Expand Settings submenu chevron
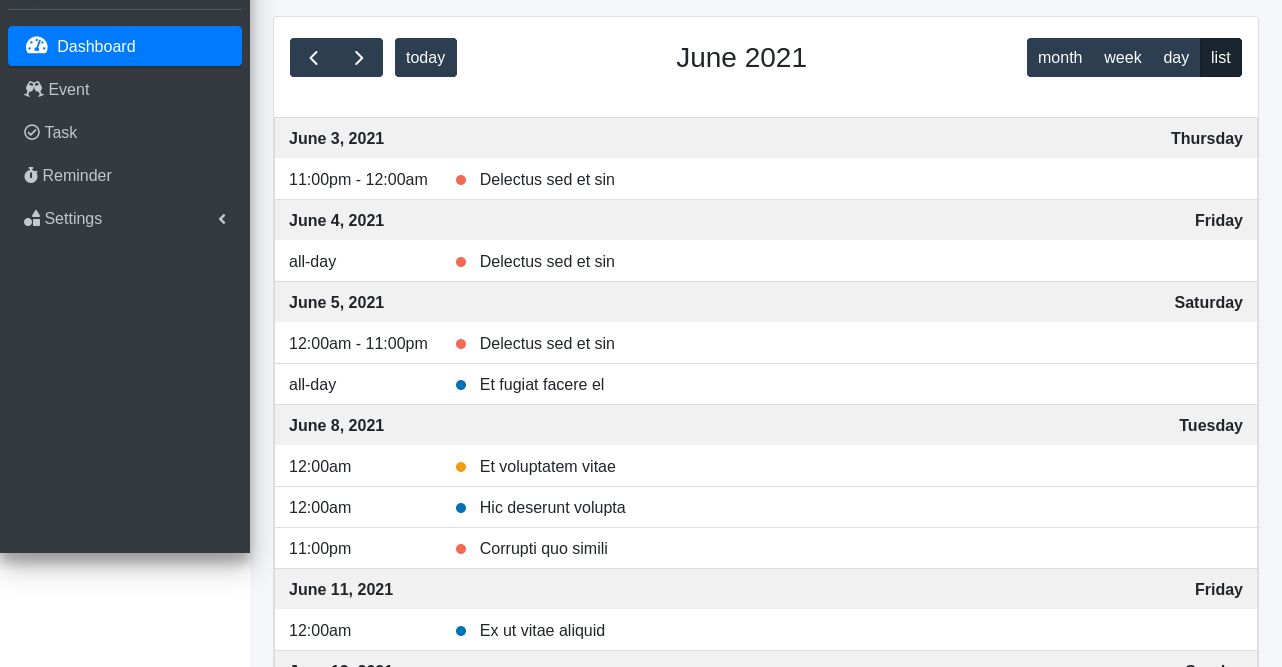 click(222, 218)
